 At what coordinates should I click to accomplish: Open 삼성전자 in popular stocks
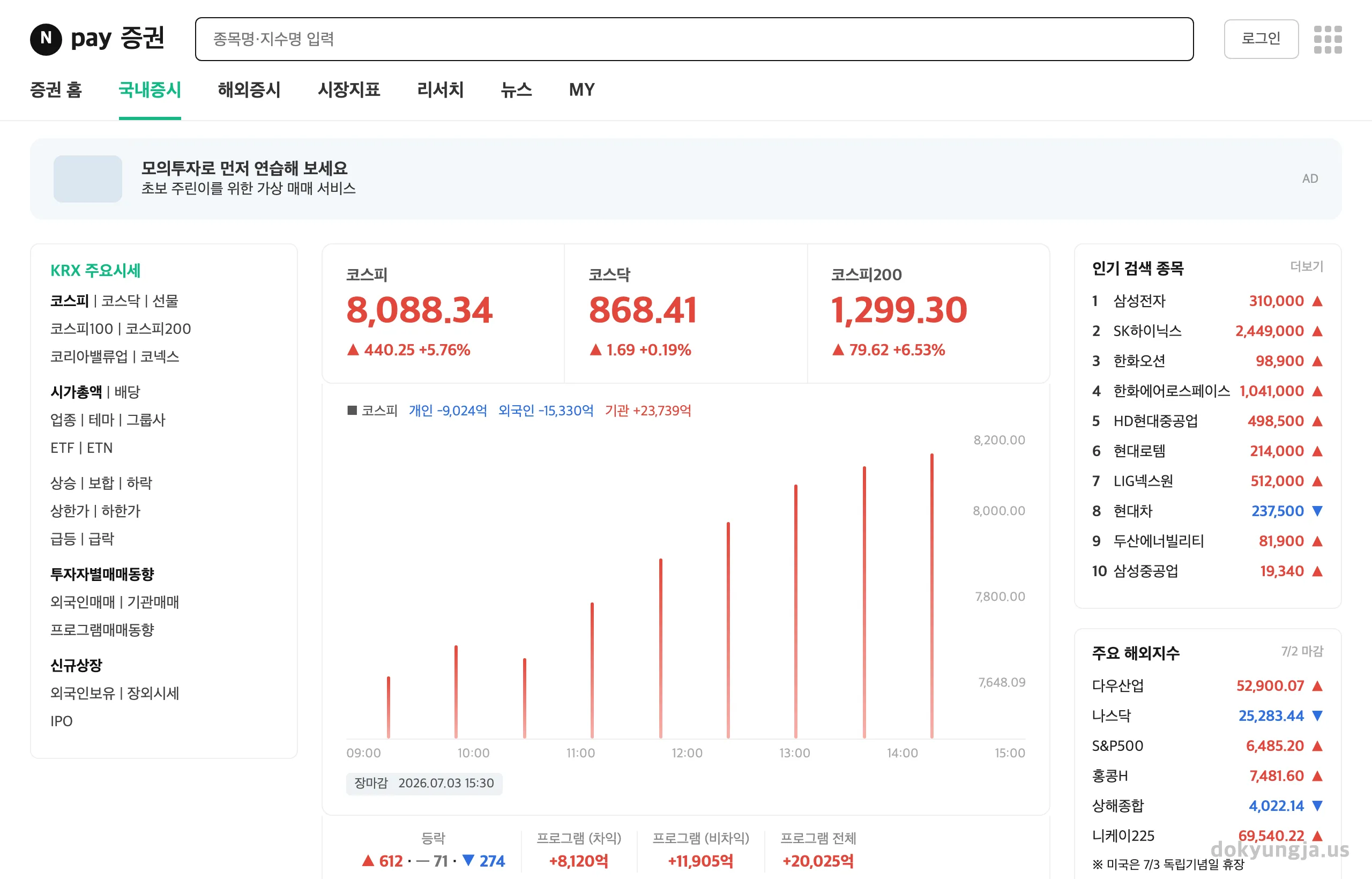tap(1207, 301)
